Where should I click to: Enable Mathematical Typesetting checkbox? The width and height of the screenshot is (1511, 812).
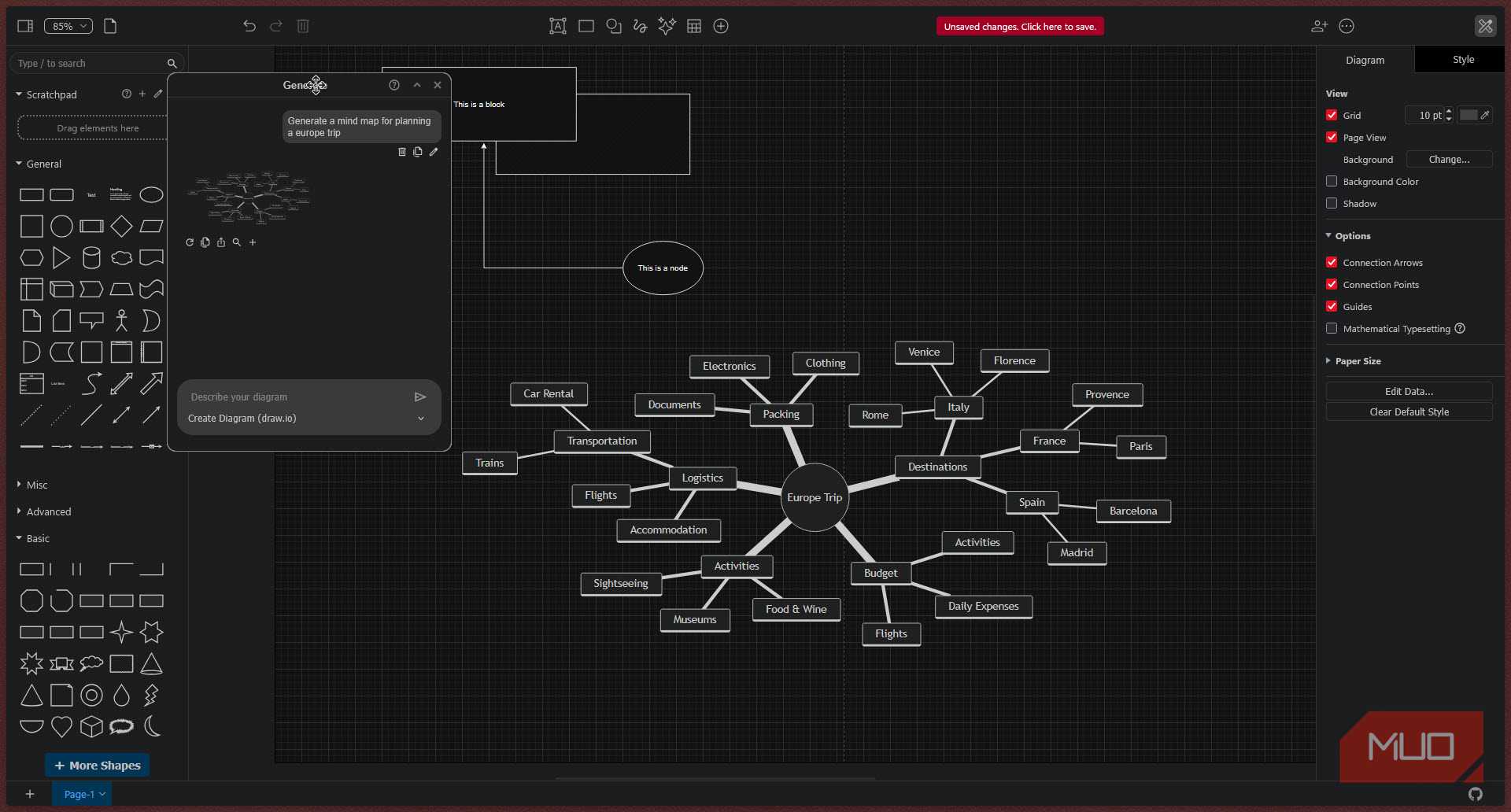point(1332,328)
